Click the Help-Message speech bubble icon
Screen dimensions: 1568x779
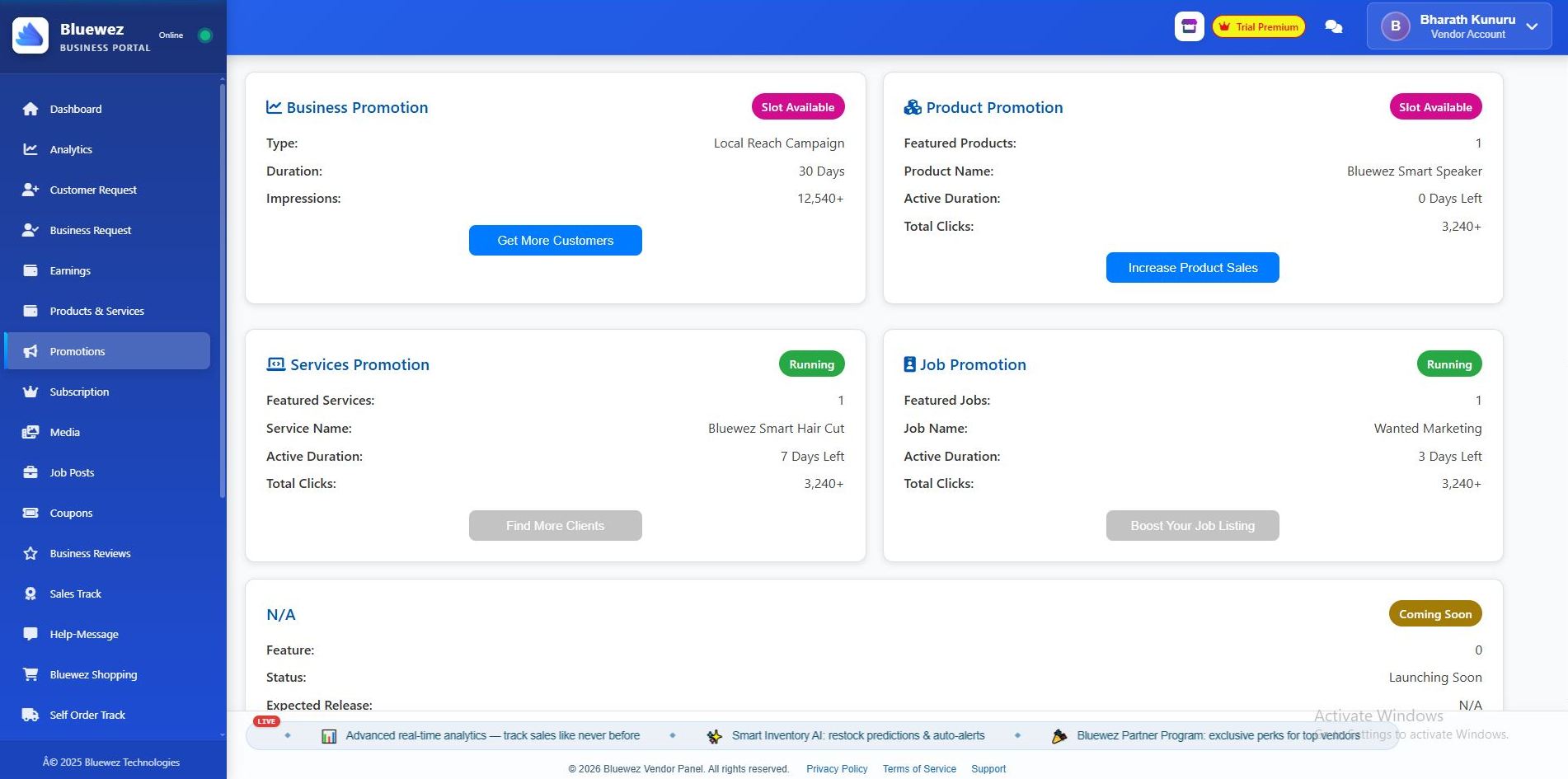point(31,634)
